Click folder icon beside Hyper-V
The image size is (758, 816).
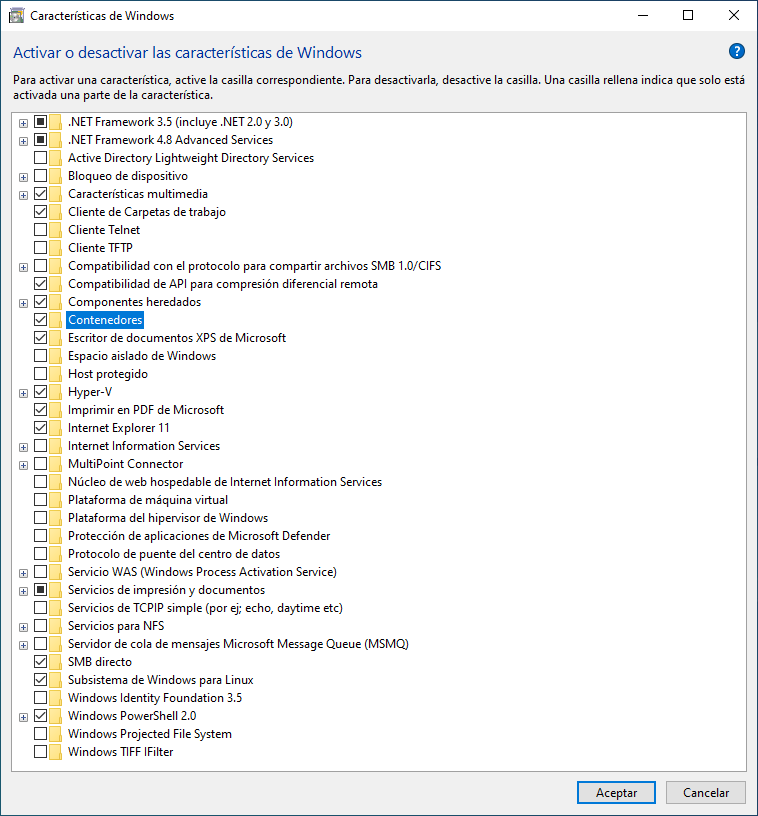pos(56,392)
